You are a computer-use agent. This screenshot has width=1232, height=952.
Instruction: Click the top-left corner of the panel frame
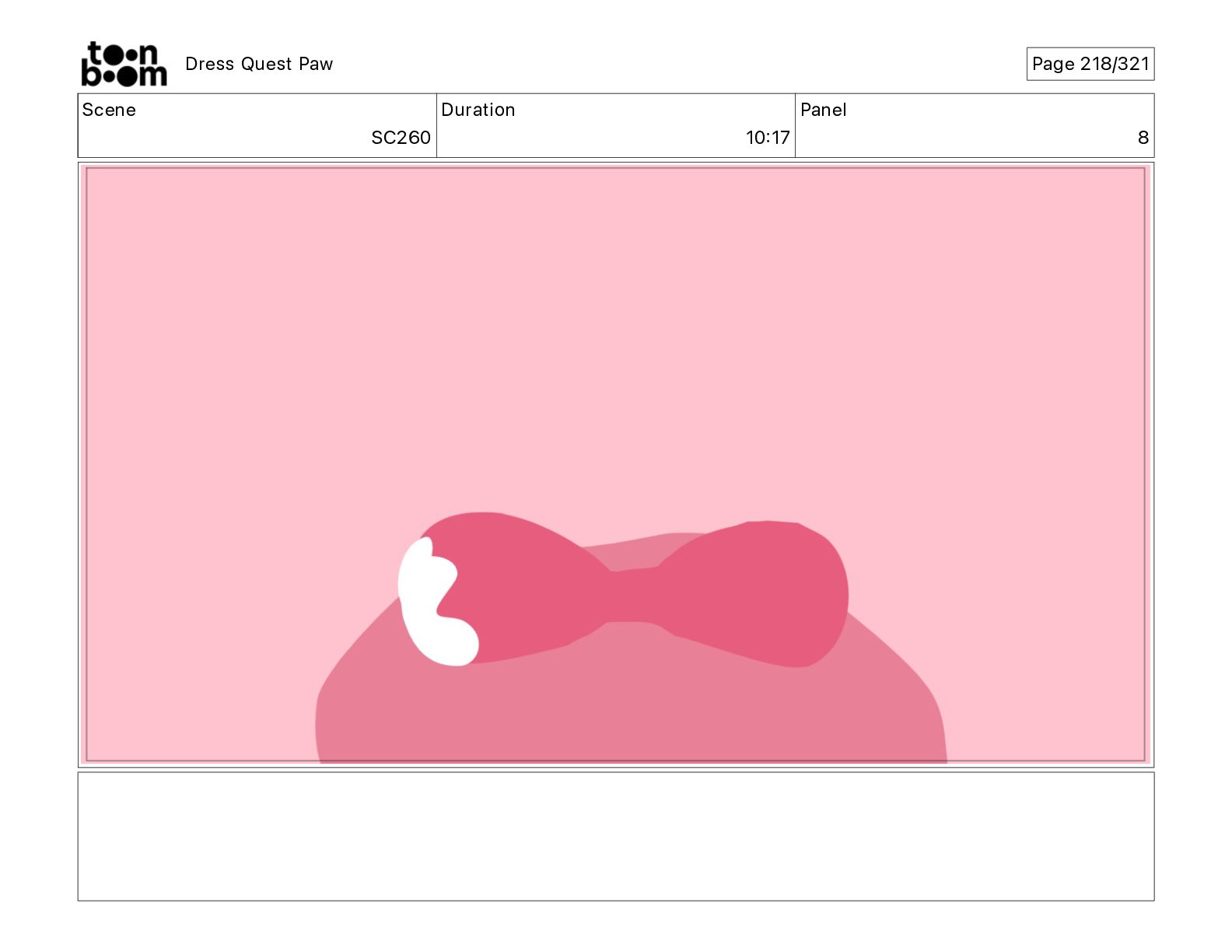pyautogui.click(x=87, y=169)
